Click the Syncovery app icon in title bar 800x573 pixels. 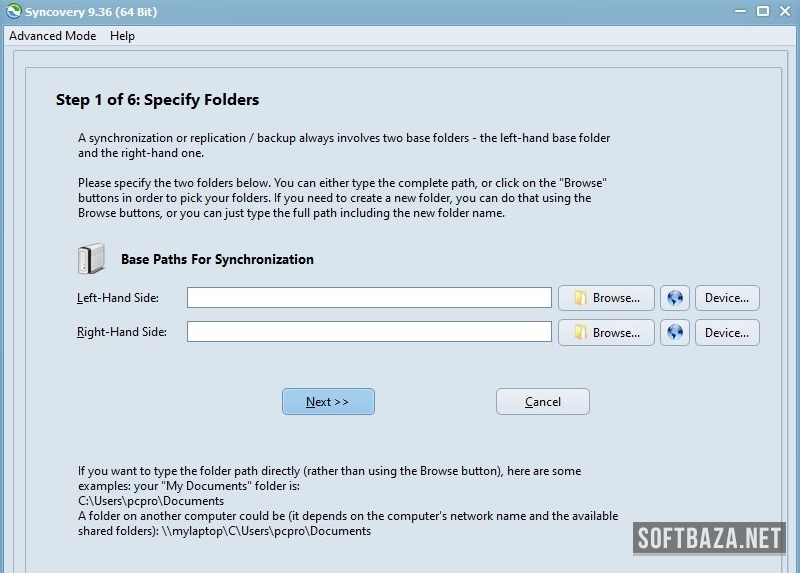click(12, 11)
